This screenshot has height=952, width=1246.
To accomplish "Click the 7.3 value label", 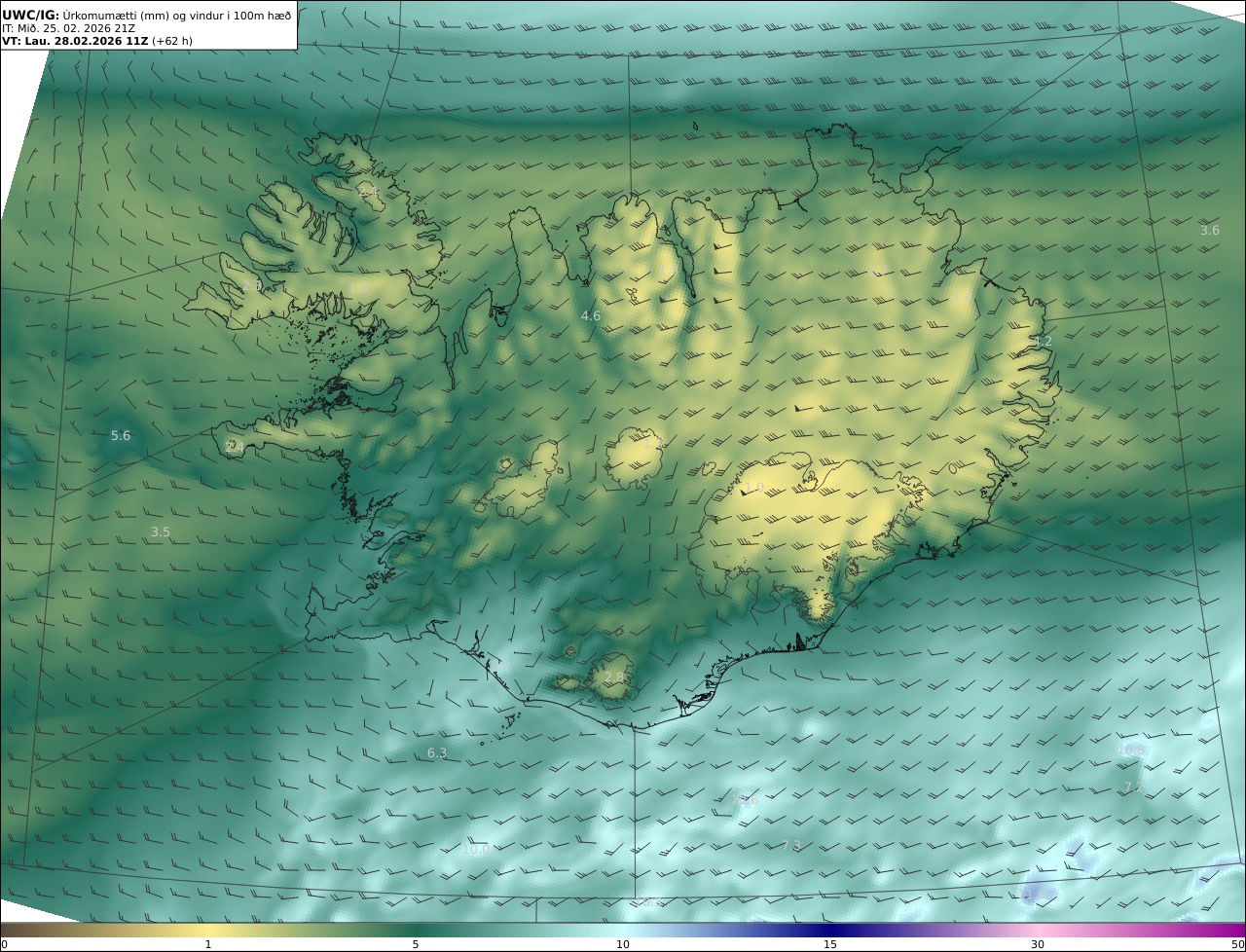I will click(791, 846).
